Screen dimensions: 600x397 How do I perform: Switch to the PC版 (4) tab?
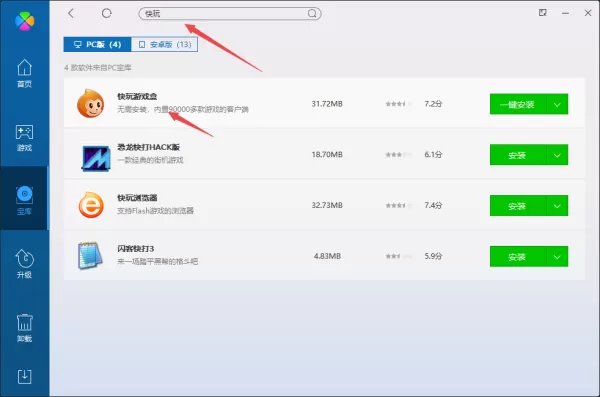[x=97, y=44]
